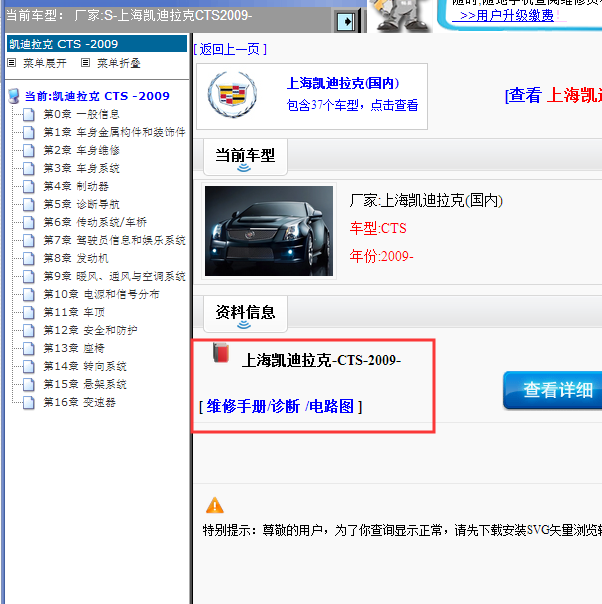
Task: Open chapter 第13章 座椅
Action: point(74,348)
